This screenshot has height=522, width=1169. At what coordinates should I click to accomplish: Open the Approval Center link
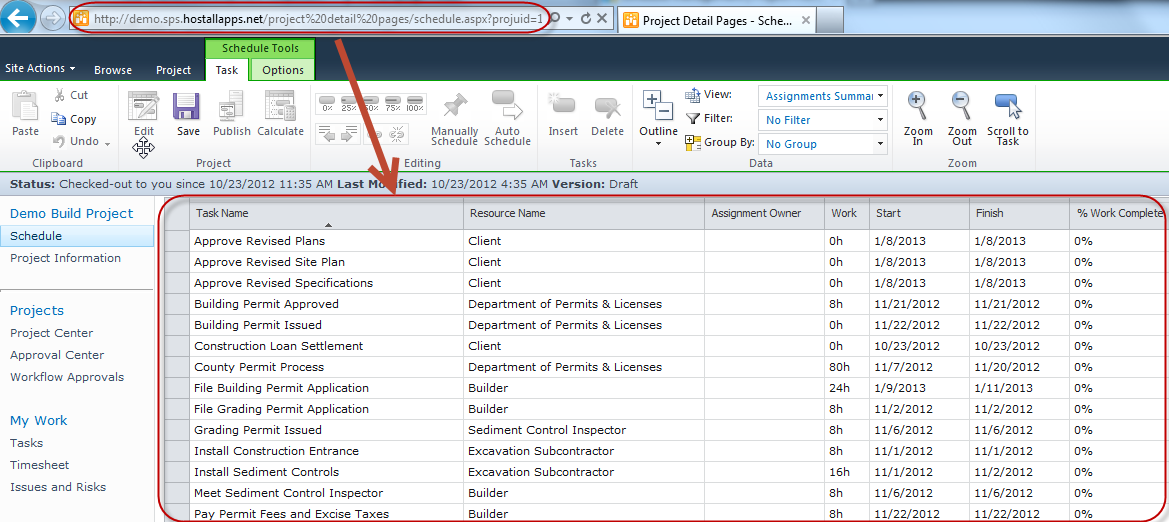[x=57, y=355]
